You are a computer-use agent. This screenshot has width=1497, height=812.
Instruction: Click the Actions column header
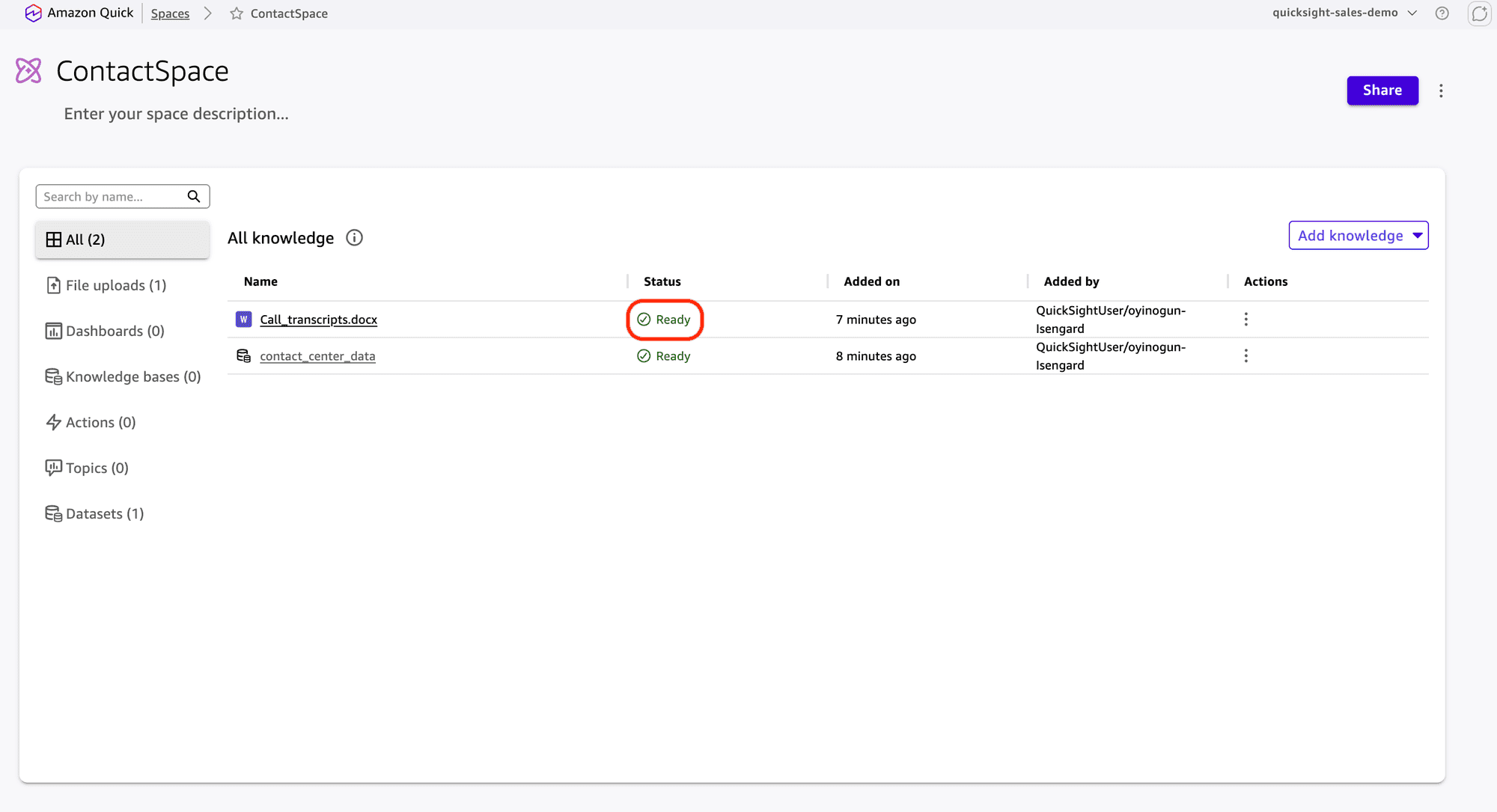pyautogui.click(x=1266, y=281)
